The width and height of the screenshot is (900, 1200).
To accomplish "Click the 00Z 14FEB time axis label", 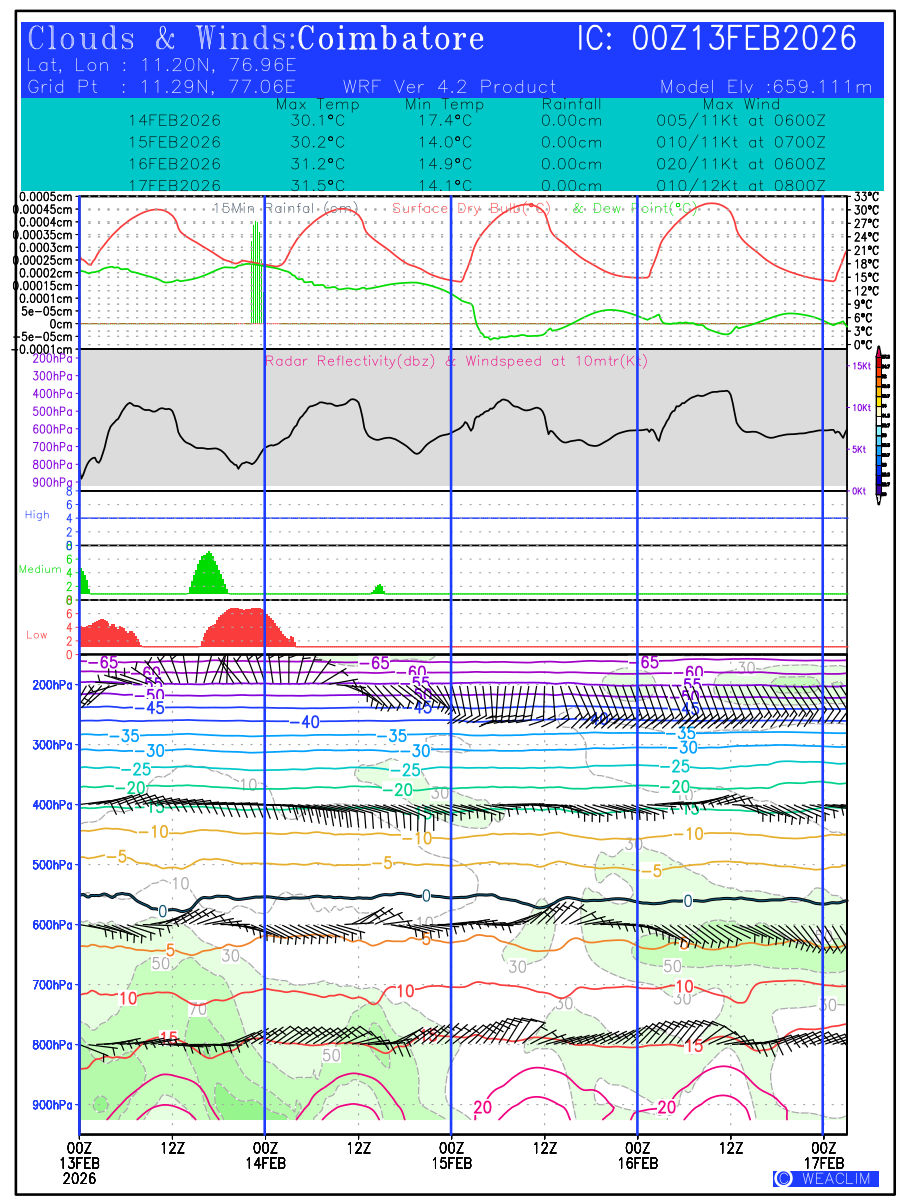I will (x=265, y=1154).
